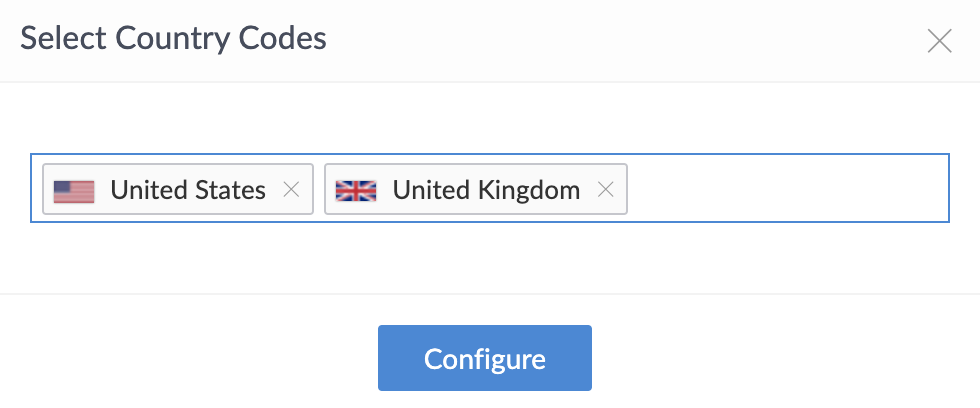Close the Select Country Codes dialog
The height and width of the screenshot is (408, 980).
point(939,41)
